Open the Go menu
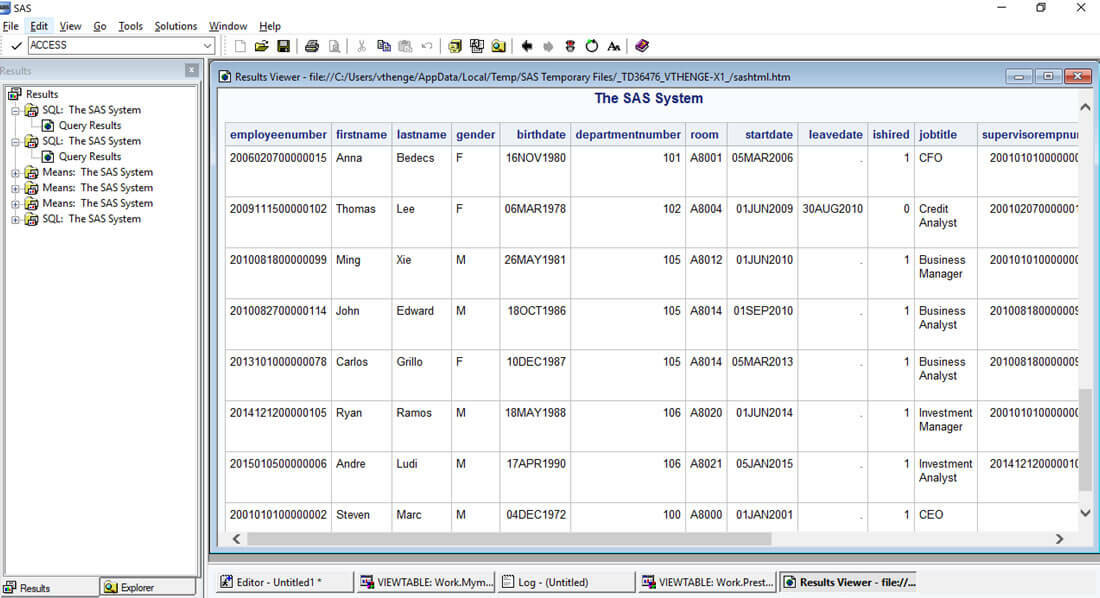This screenshot has height=598, width=1100. [100, 26]
